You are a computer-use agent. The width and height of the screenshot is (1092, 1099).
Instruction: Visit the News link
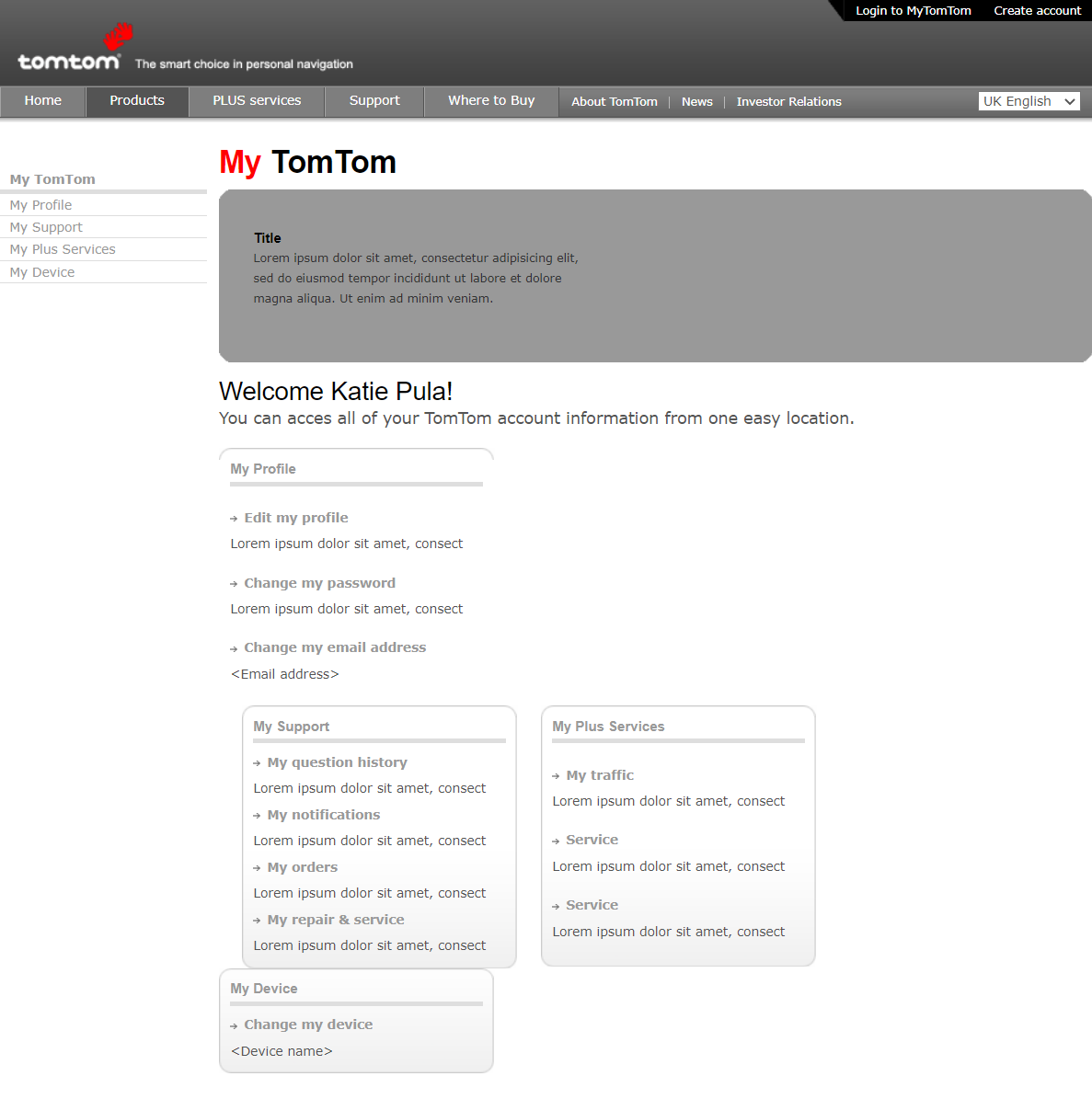pos(696,102)
